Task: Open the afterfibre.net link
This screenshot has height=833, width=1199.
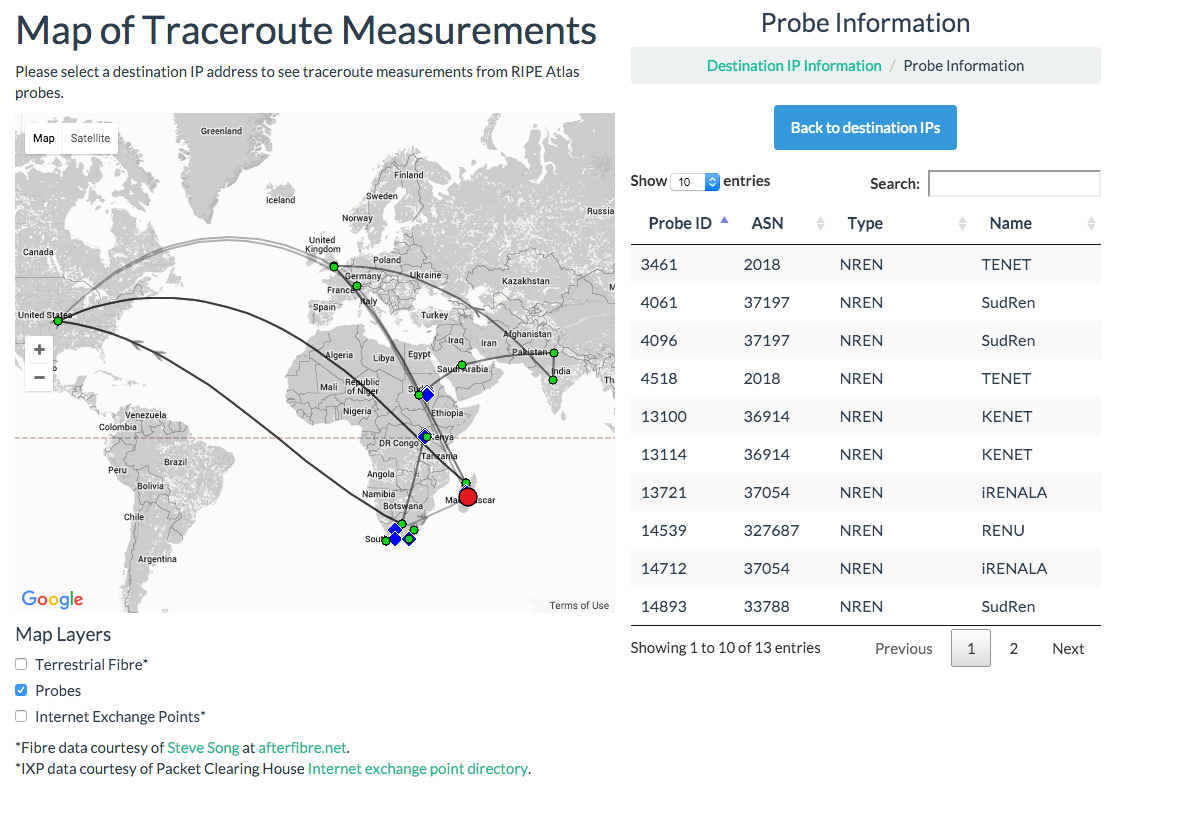Action: (x=302, y=747)
